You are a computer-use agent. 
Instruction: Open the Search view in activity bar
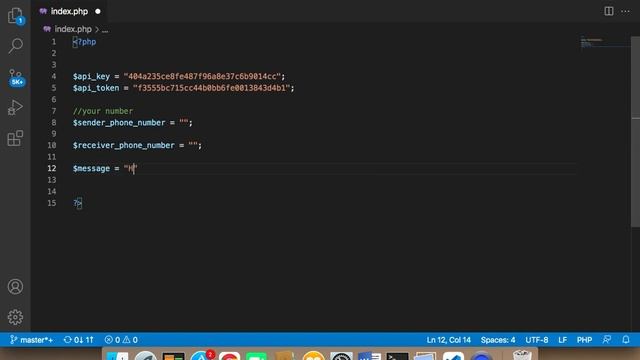(16, 46)
